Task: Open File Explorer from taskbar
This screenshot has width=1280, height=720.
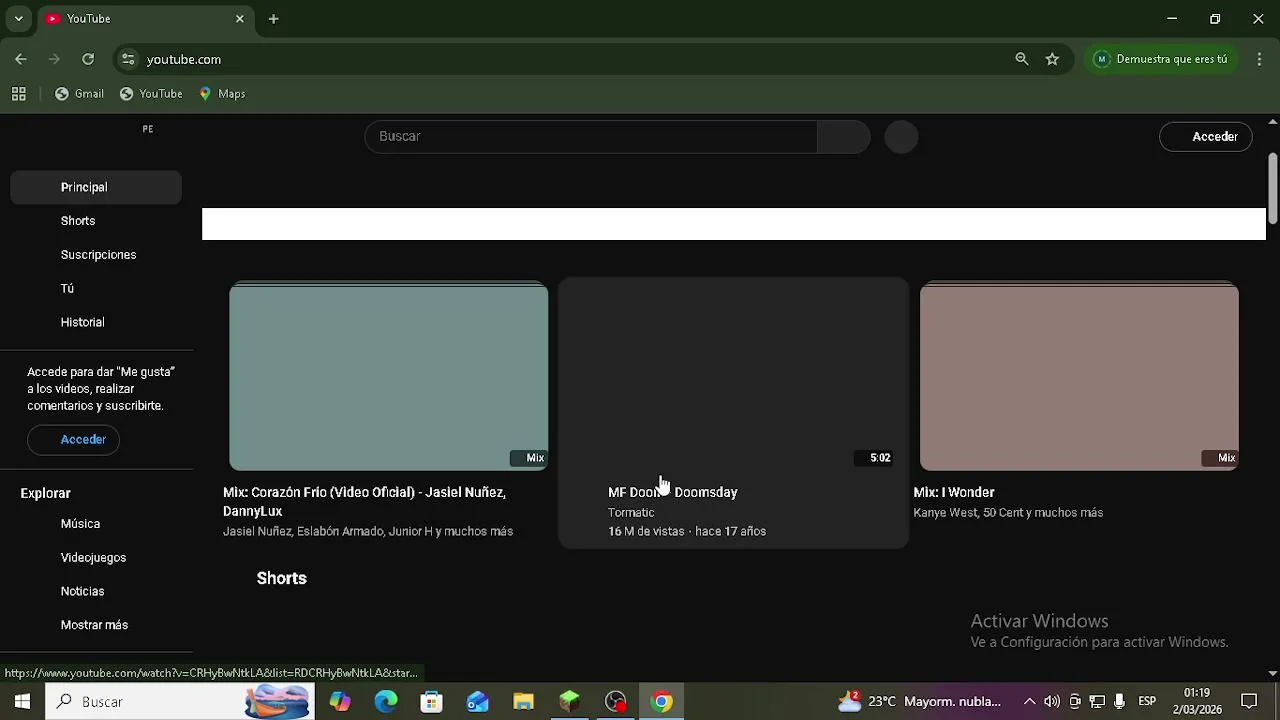Action: tap(524, 702)
